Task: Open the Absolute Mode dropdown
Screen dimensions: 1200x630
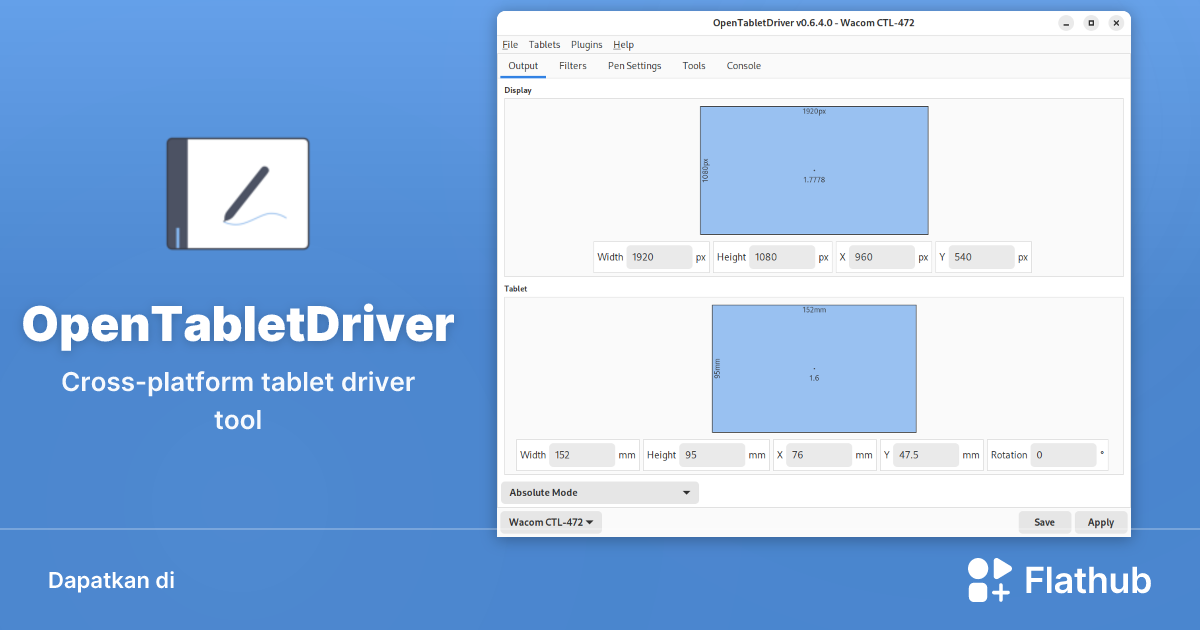Action: (x=598, y=492)
